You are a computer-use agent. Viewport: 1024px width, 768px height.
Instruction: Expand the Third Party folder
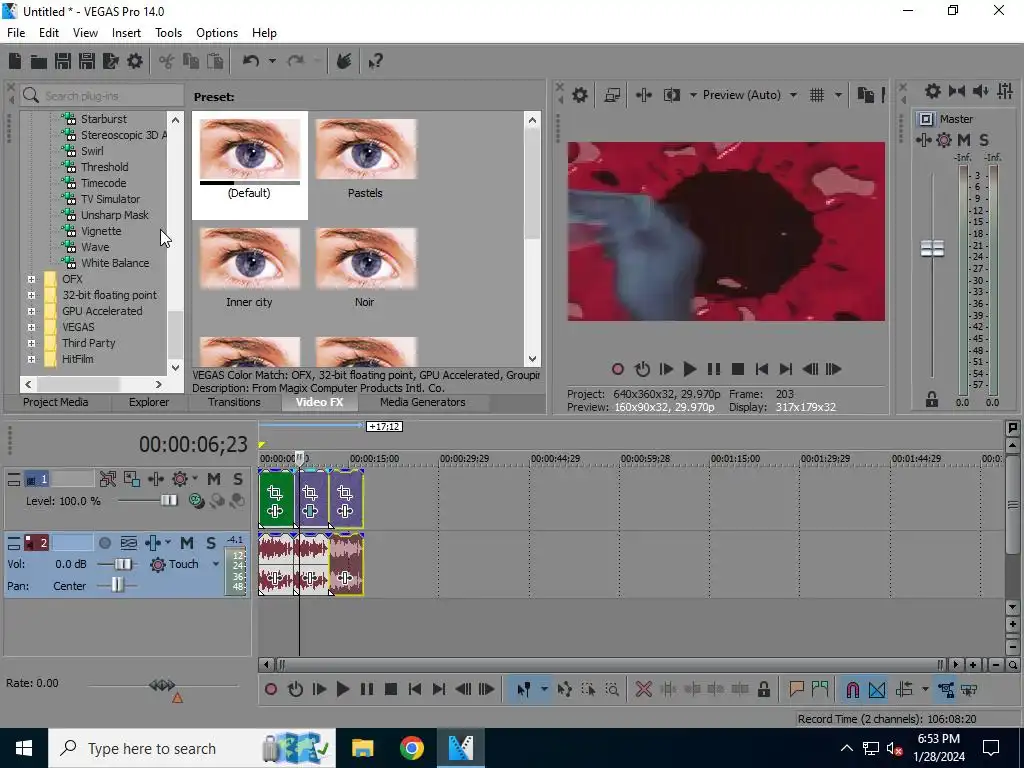(x=31, y=344)
